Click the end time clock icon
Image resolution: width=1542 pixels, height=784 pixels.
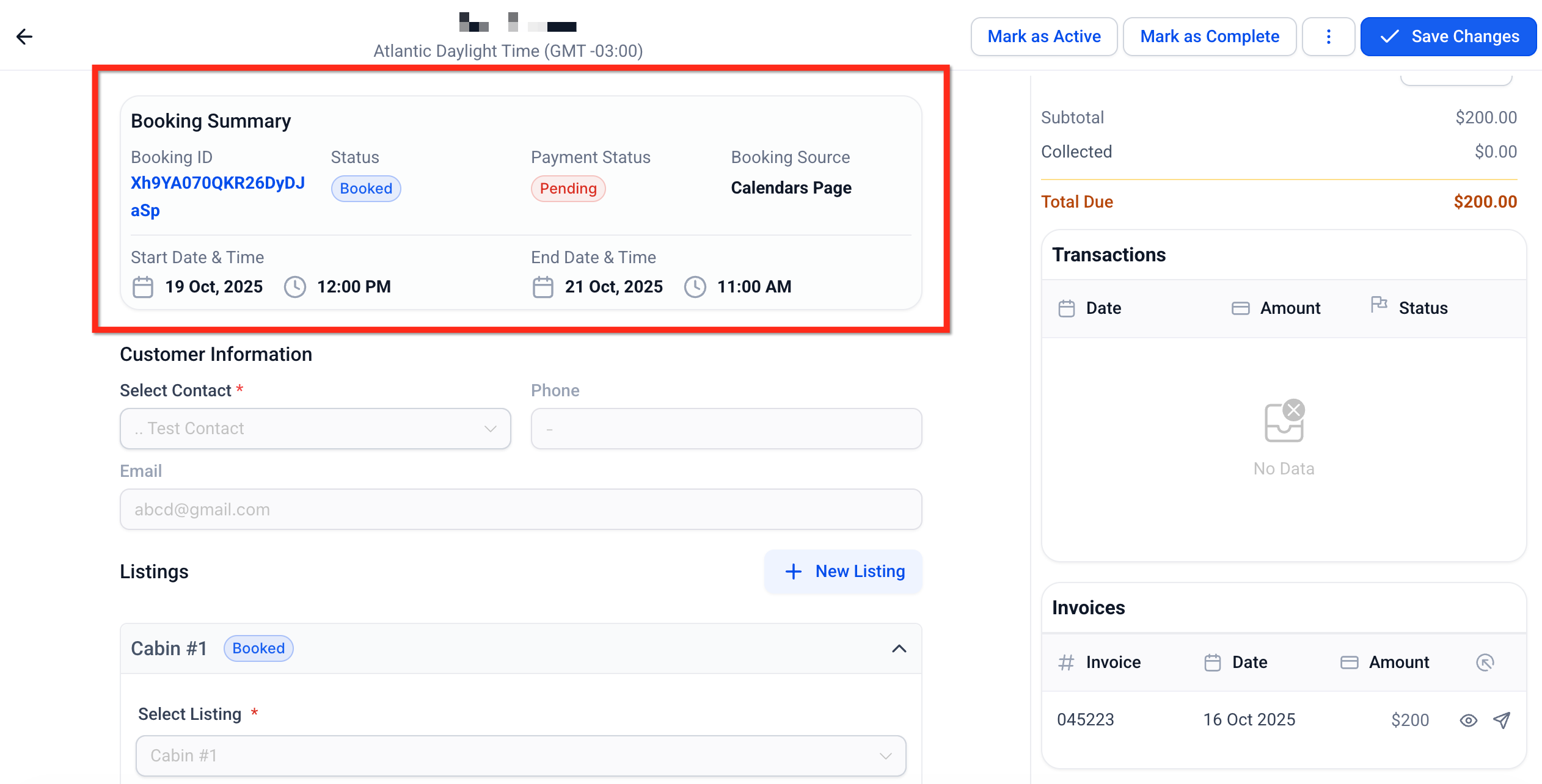tap(695, 287)
